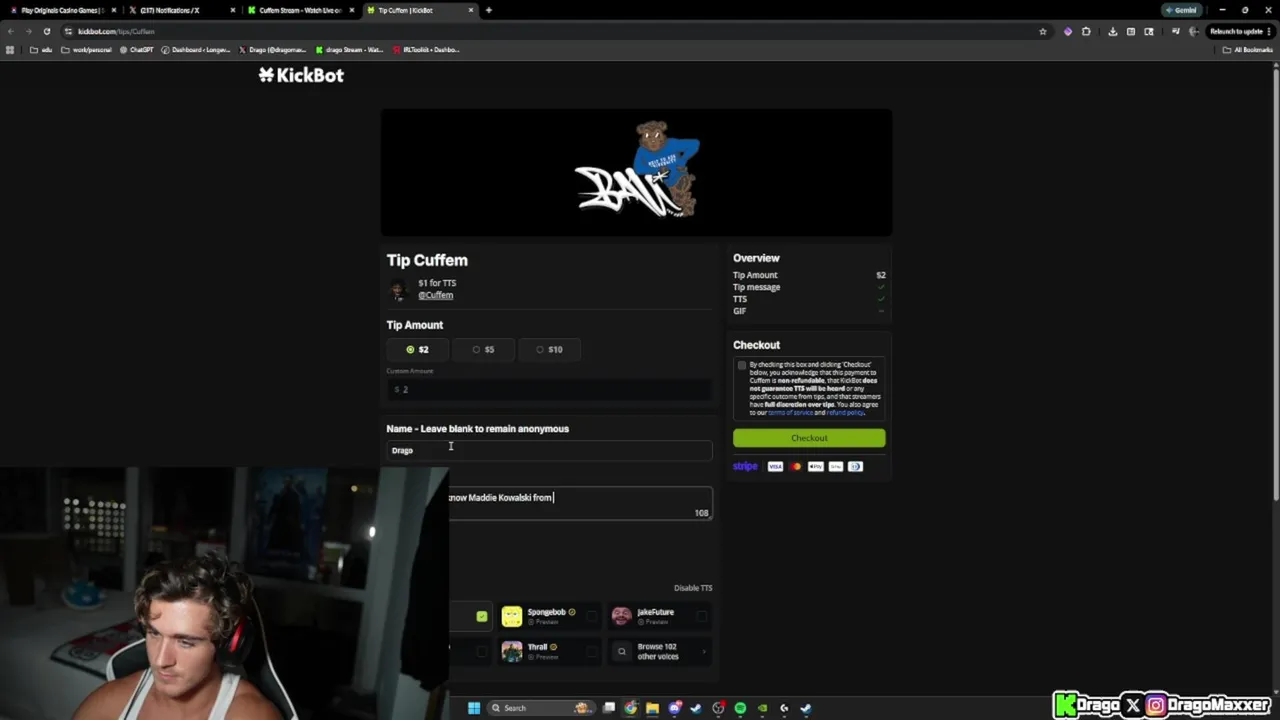
Task: Select the $5 tip amount
Action: click(x=484, y=349)
